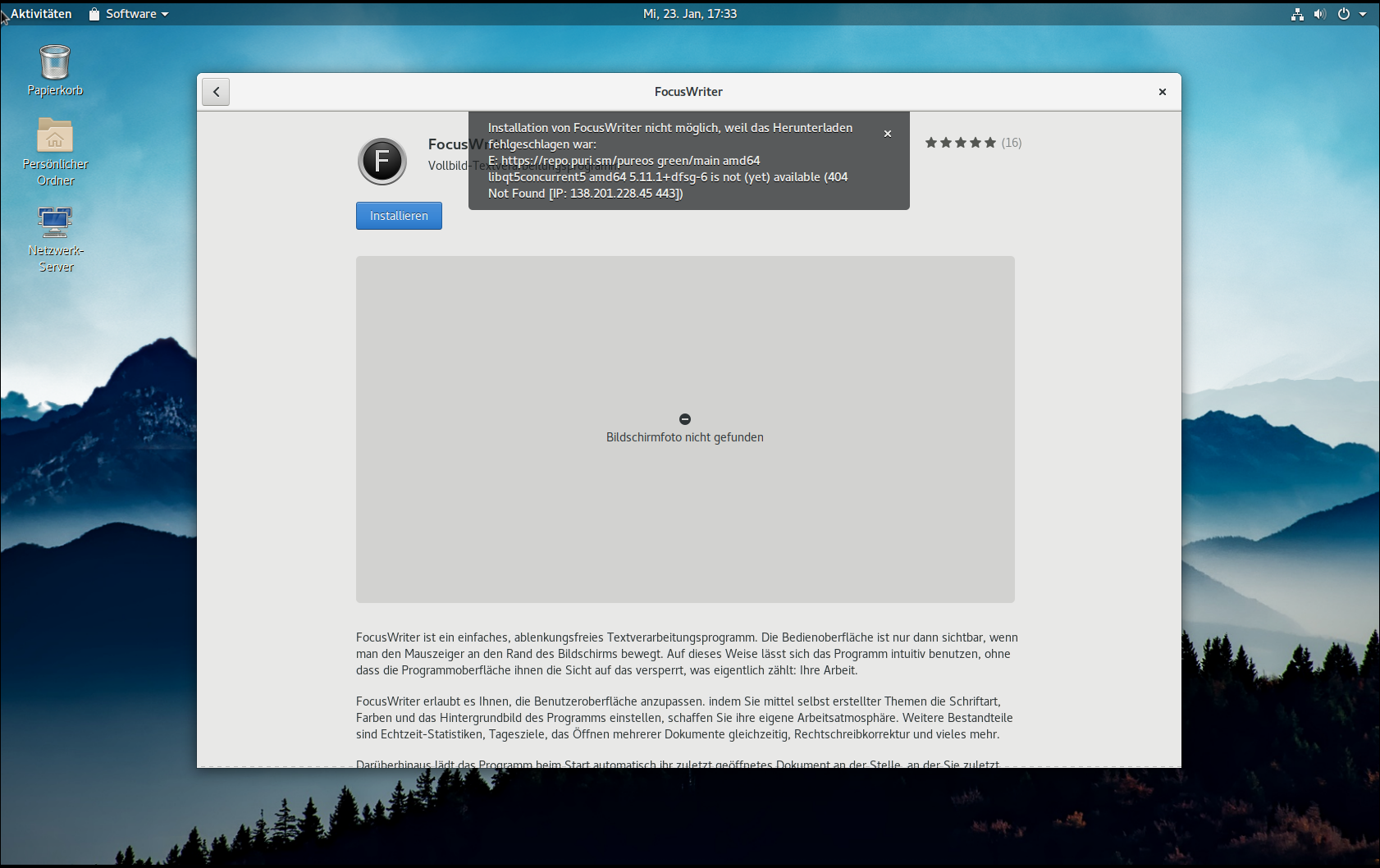
Task: Go back using the header back arrow
Action: (x=216, y=92)
